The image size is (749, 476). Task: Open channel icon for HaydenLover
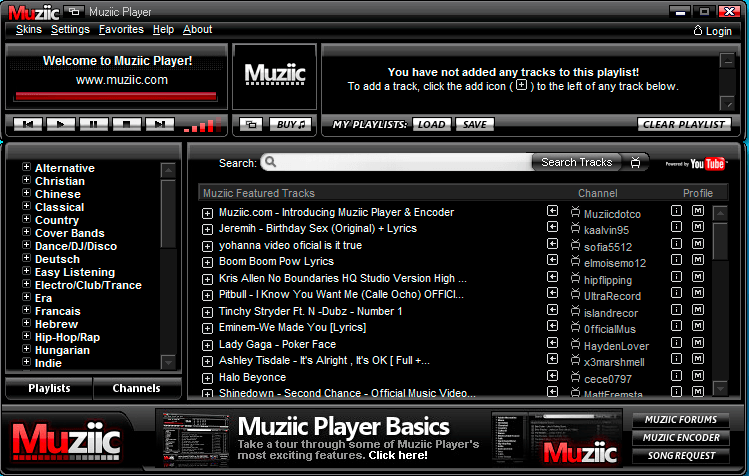point(576,344)
